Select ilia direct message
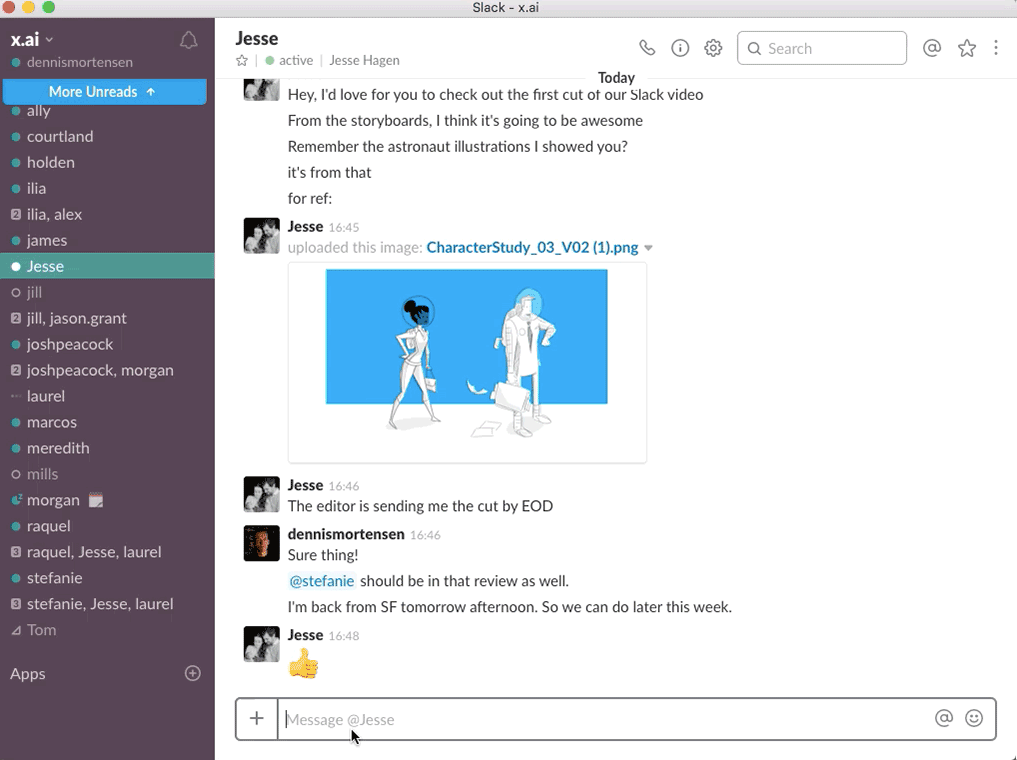The width and height of the screenshot is (1017, 760). click(107, 188)
